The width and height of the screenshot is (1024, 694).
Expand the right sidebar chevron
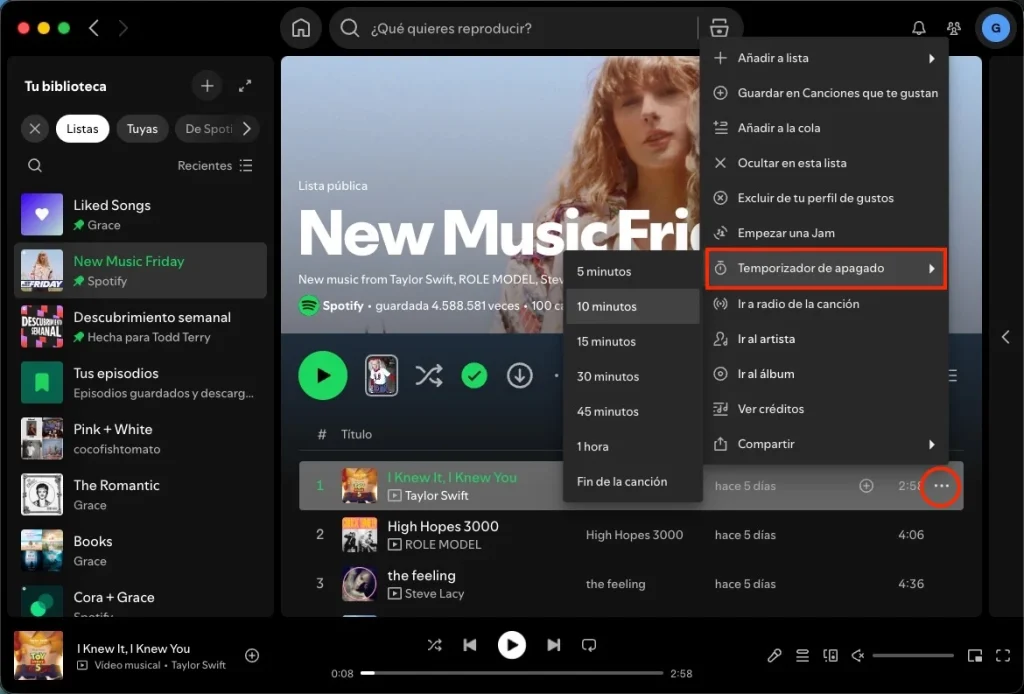[1006, 337]
